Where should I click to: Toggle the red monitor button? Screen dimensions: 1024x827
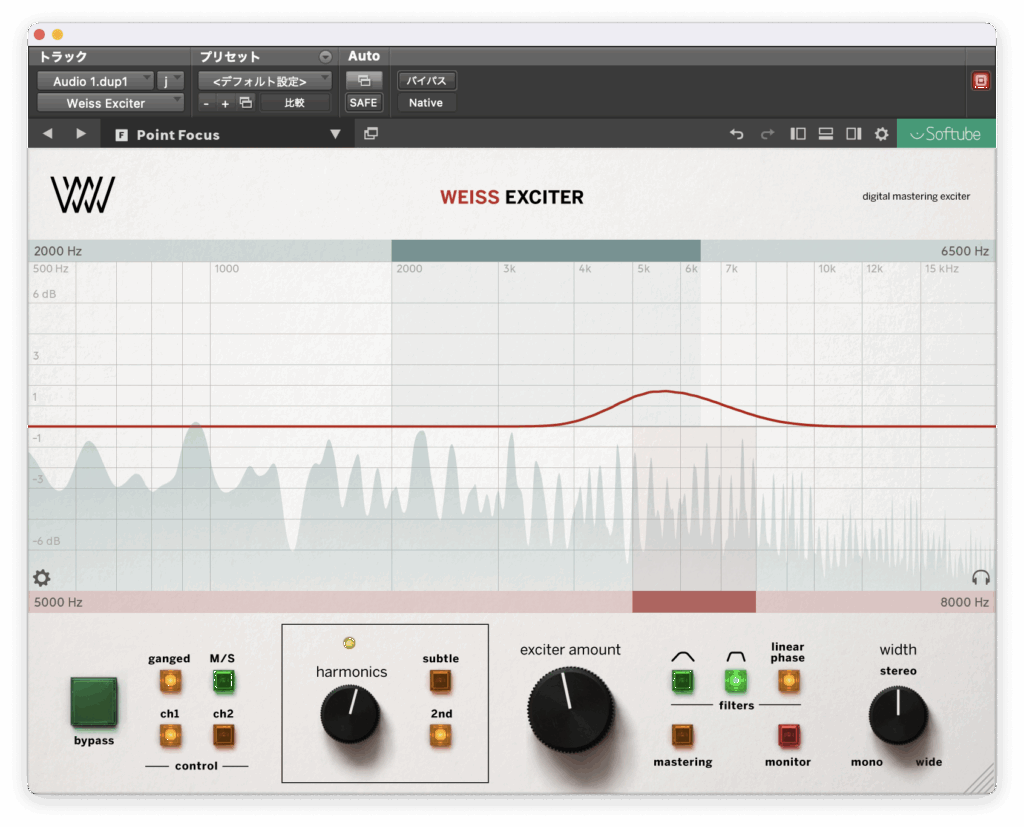coord(788,736)
